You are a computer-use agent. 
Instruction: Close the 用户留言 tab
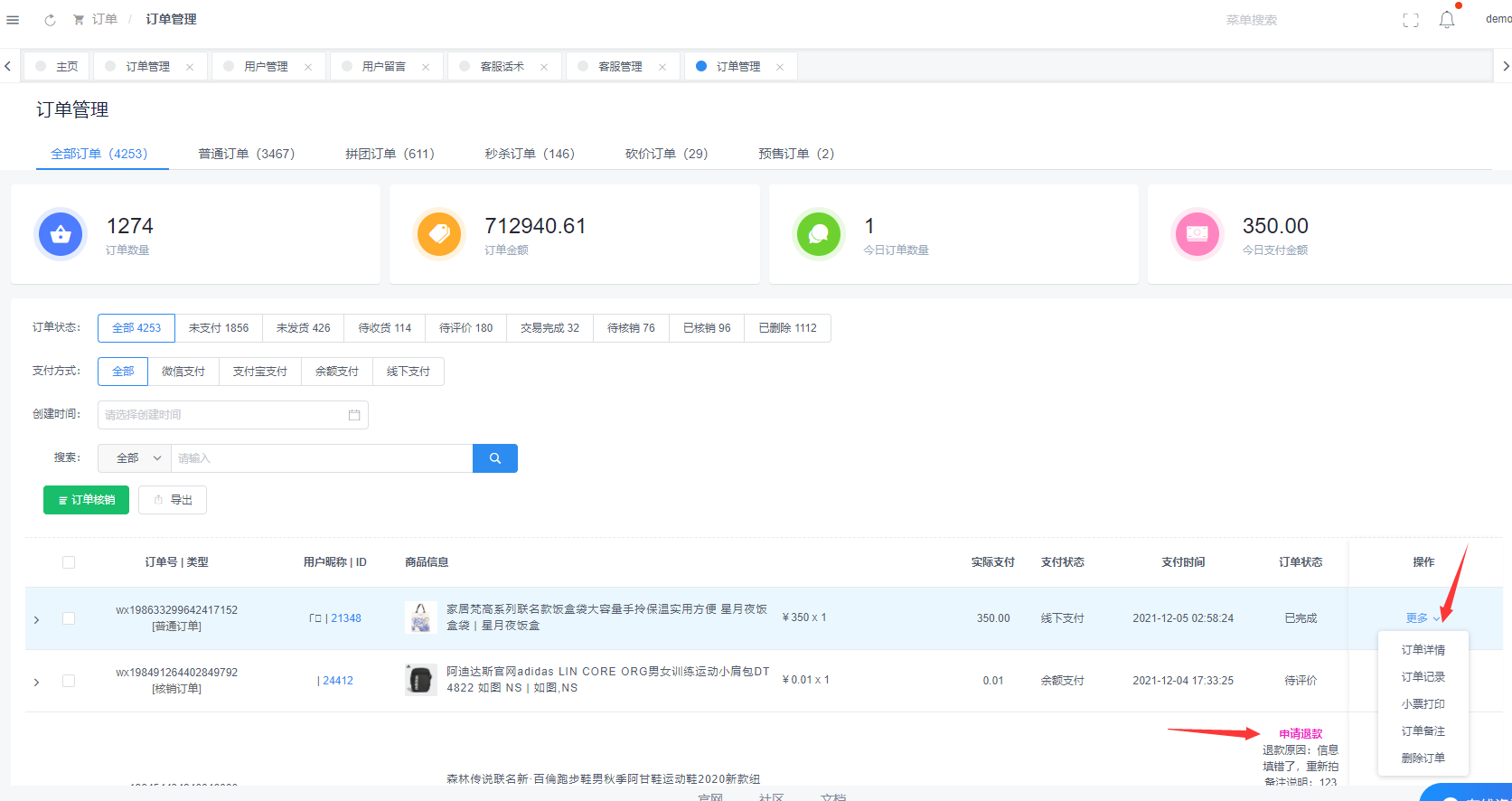tap(426, 67)
